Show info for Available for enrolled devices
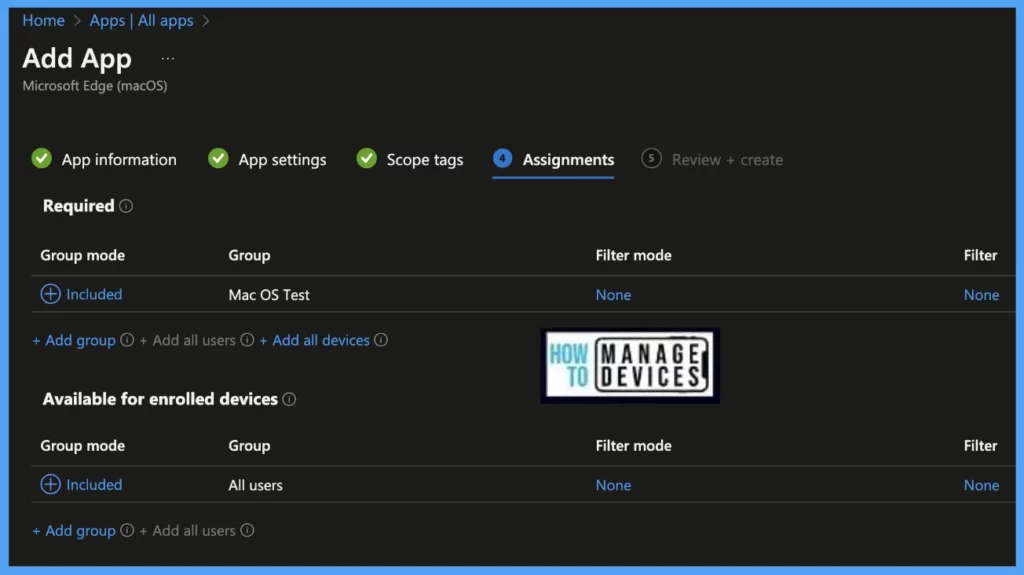Screen dimensions: 1024x575 (289, 399)
